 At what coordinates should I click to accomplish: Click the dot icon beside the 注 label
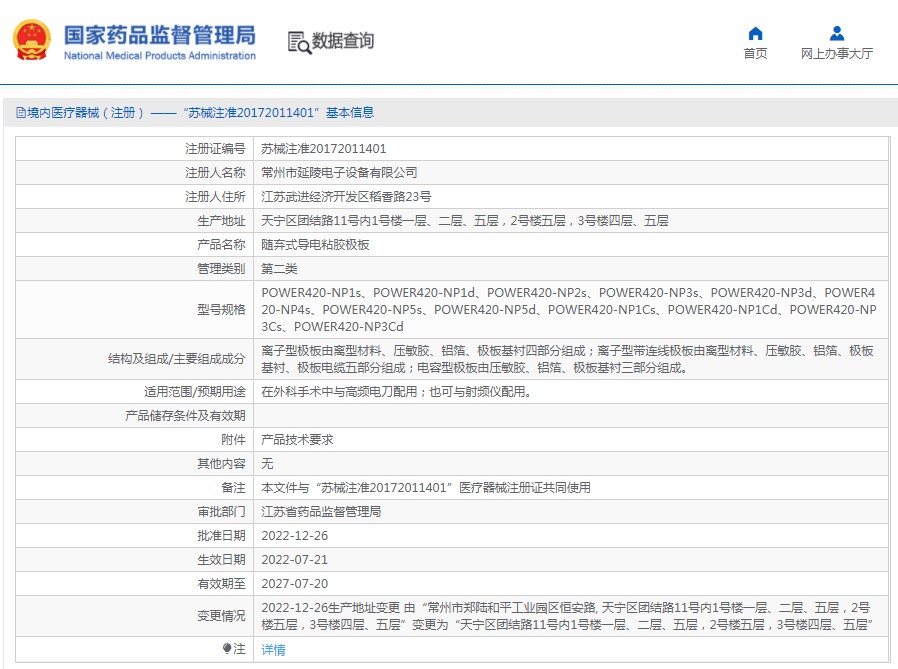(x=226, y=649)
